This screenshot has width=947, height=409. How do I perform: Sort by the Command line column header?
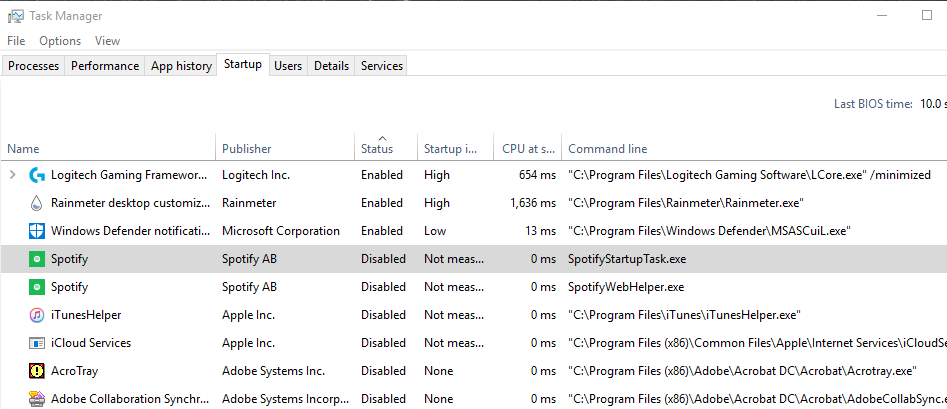click(754, 148)
